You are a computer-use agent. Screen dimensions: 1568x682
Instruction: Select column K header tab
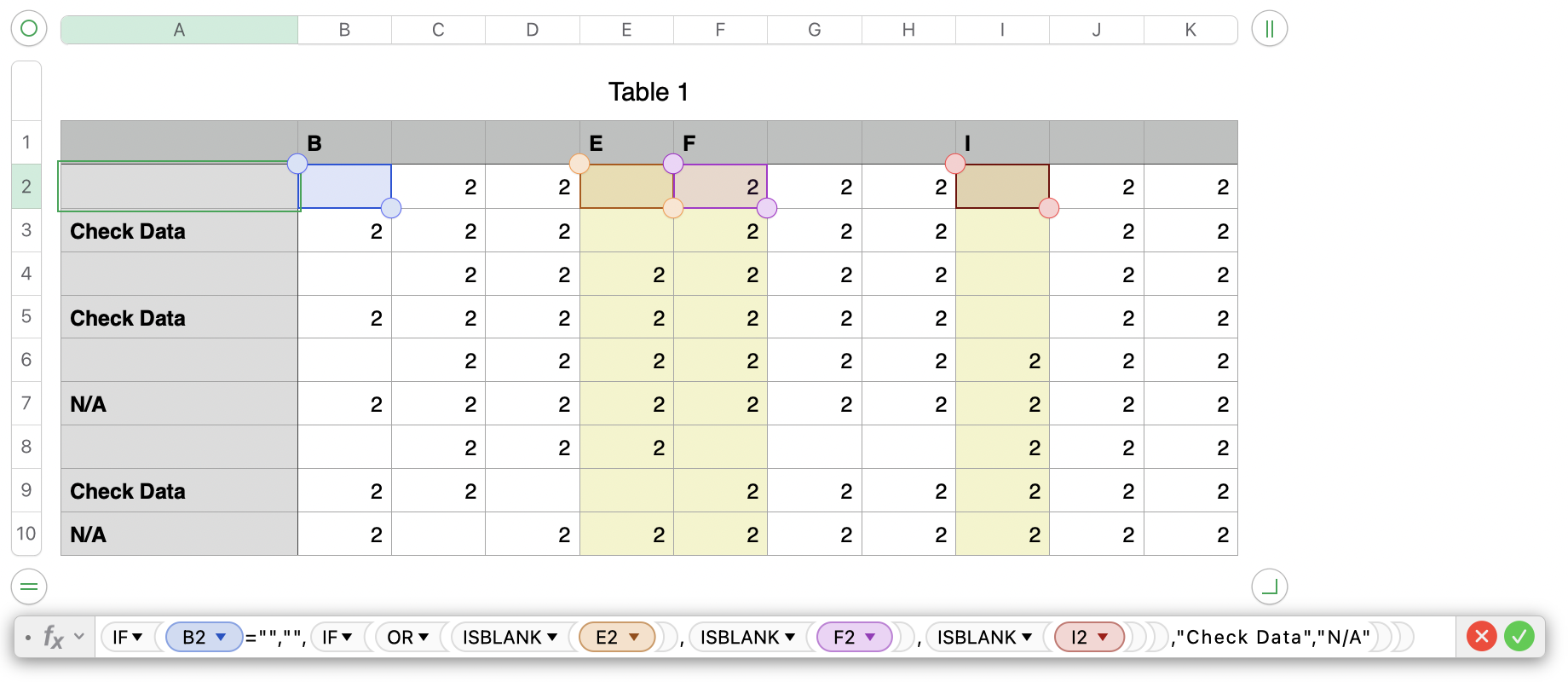1190,30
